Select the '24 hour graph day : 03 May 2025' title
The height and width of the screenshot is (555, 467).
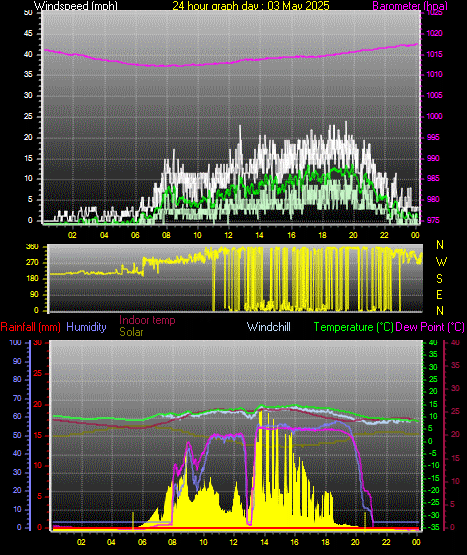pos(251,6)
